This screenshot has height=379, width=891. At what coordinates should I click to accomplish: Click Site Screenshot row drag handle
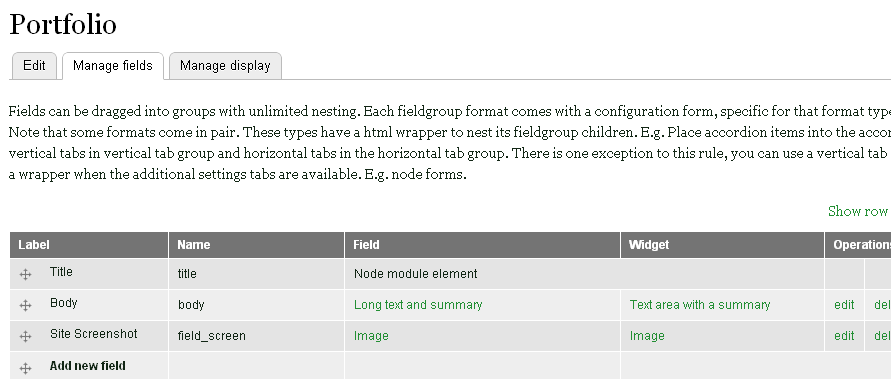(25, 336)
